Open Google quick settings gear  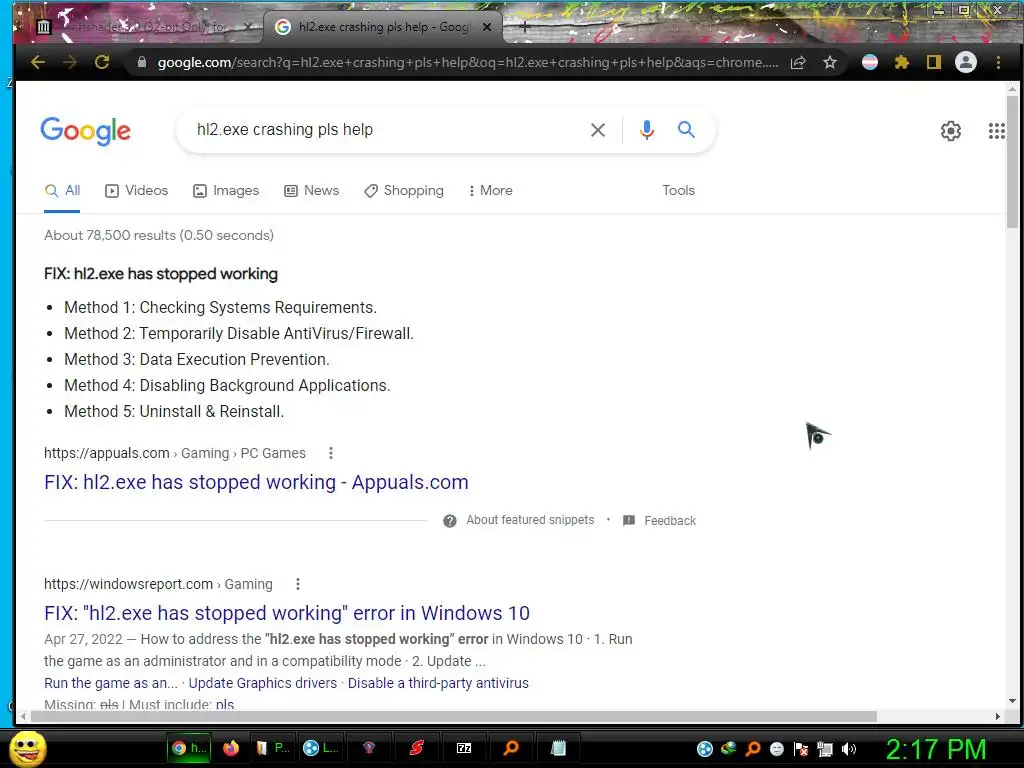point(951,131)
